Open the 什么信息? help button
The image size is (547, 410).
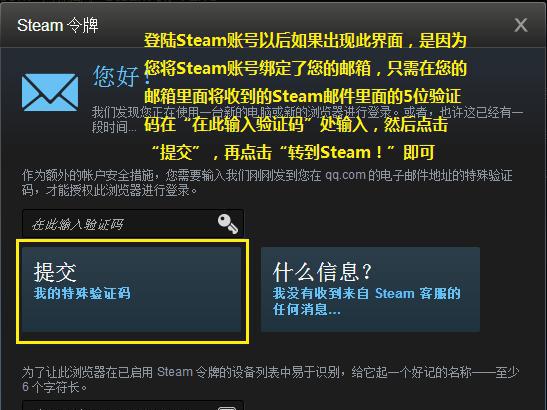point(370,289)
